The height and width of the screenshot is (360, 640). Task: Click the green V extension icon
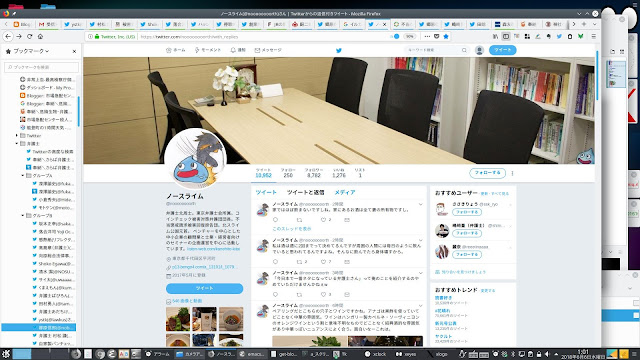click(580, 36)
